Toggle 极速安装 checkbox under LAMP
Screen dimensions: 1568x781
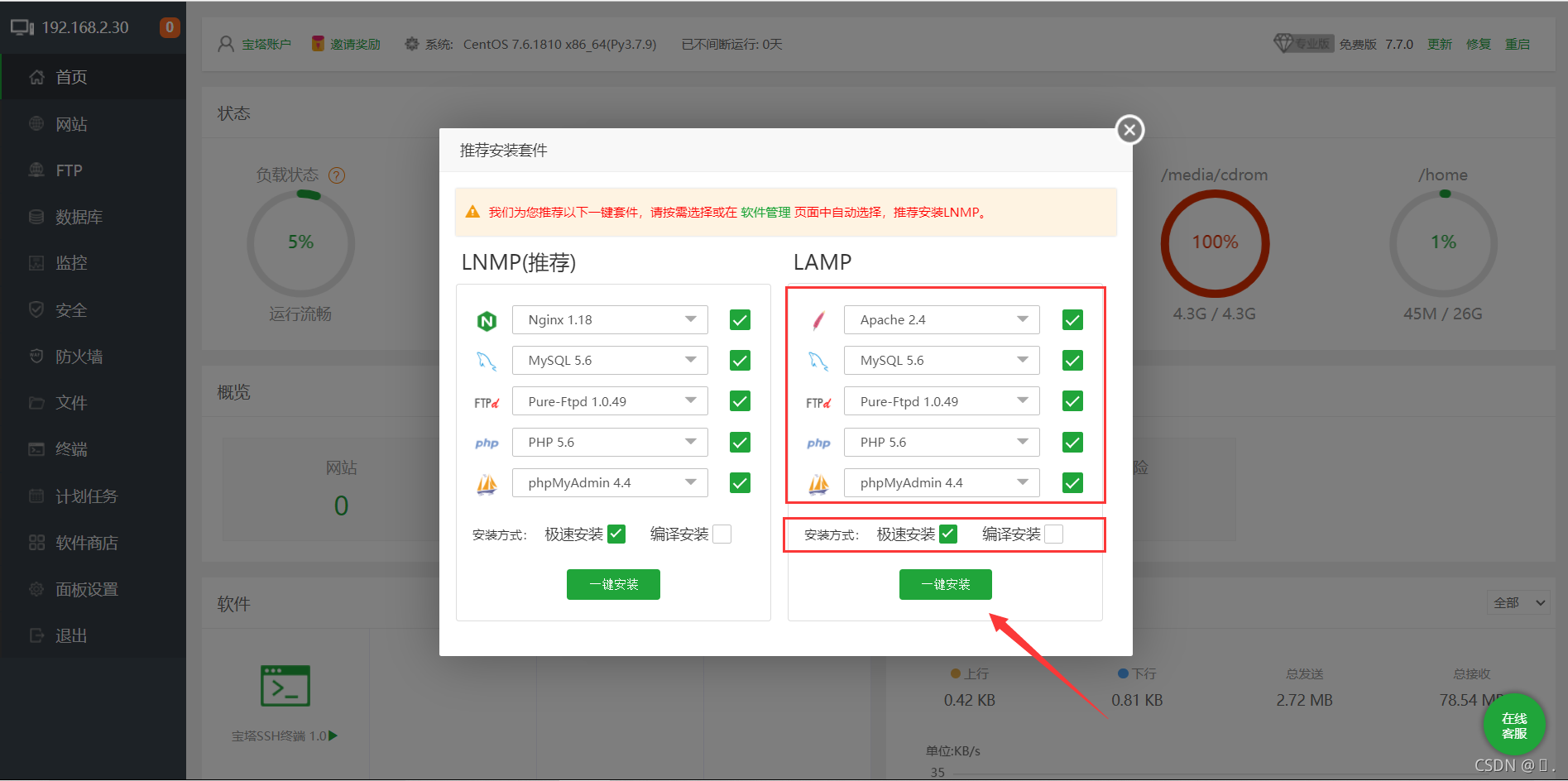click(948, 534)
